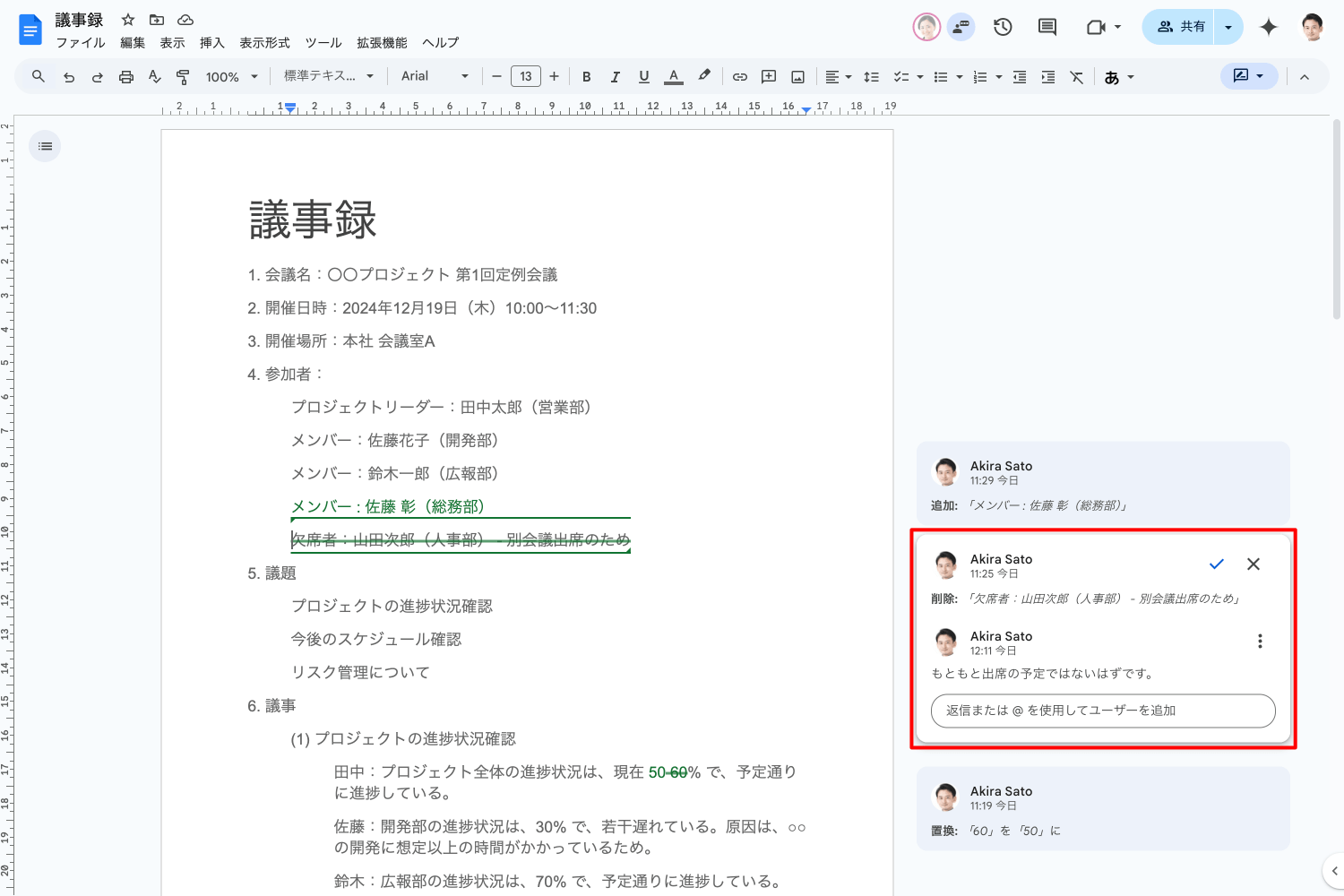Open the collaborator chat icon
The image size is (1344, 896).
(x=961, y=27)
